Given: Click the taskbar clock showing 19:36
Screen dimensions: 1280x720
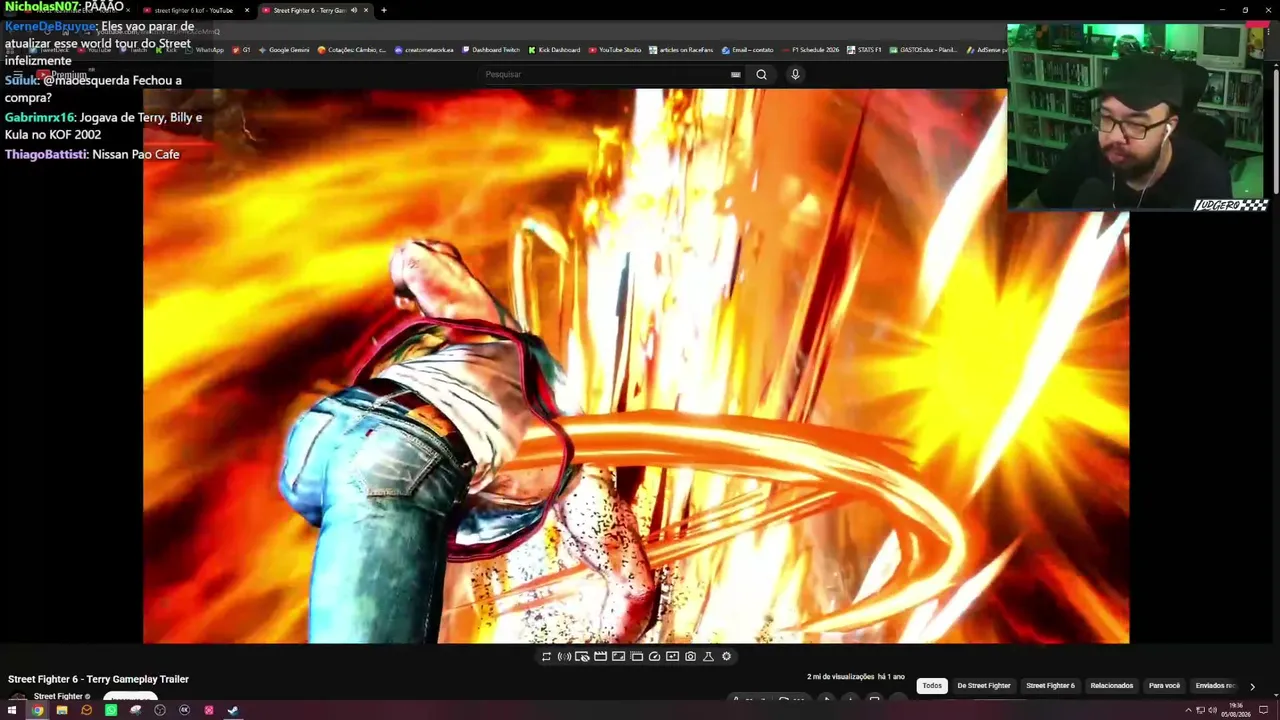Looking at the screenshot, I should (x=1236, y=711).
